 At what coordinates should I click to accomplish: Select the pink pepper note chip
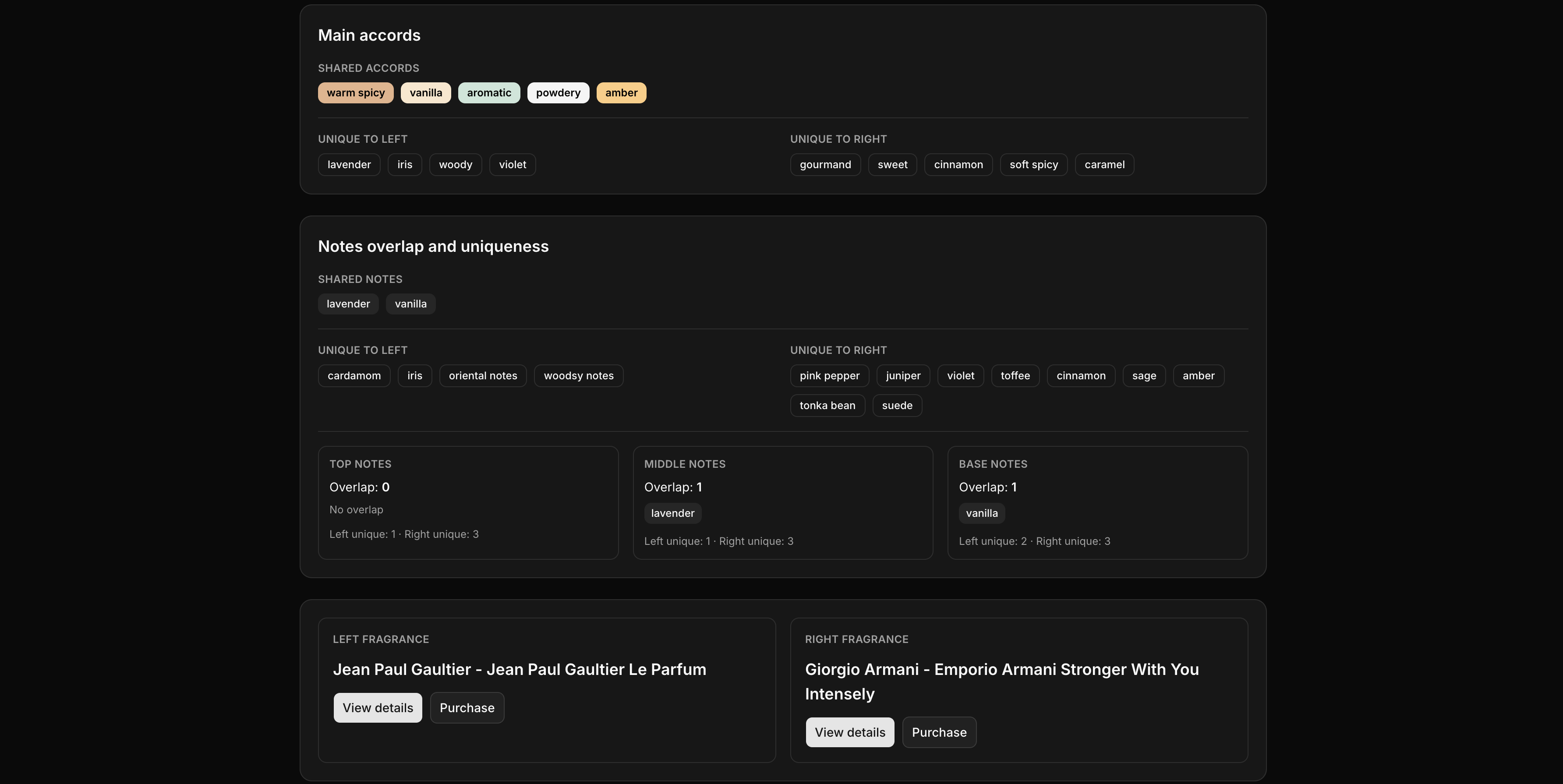coord(829,376)
